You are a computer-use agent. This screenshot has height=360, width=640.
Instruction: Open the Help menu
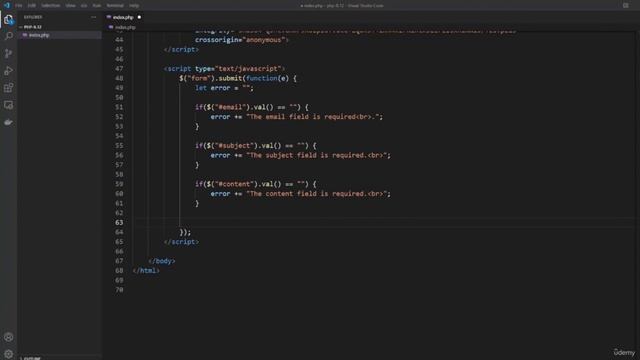[134, 6]
